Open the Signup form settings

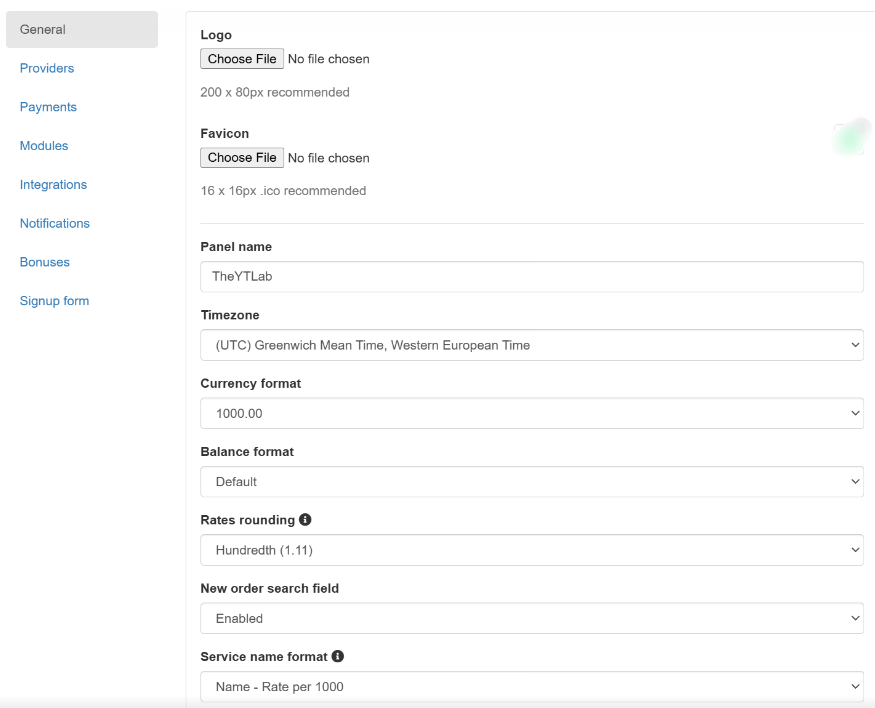[54, 301]
